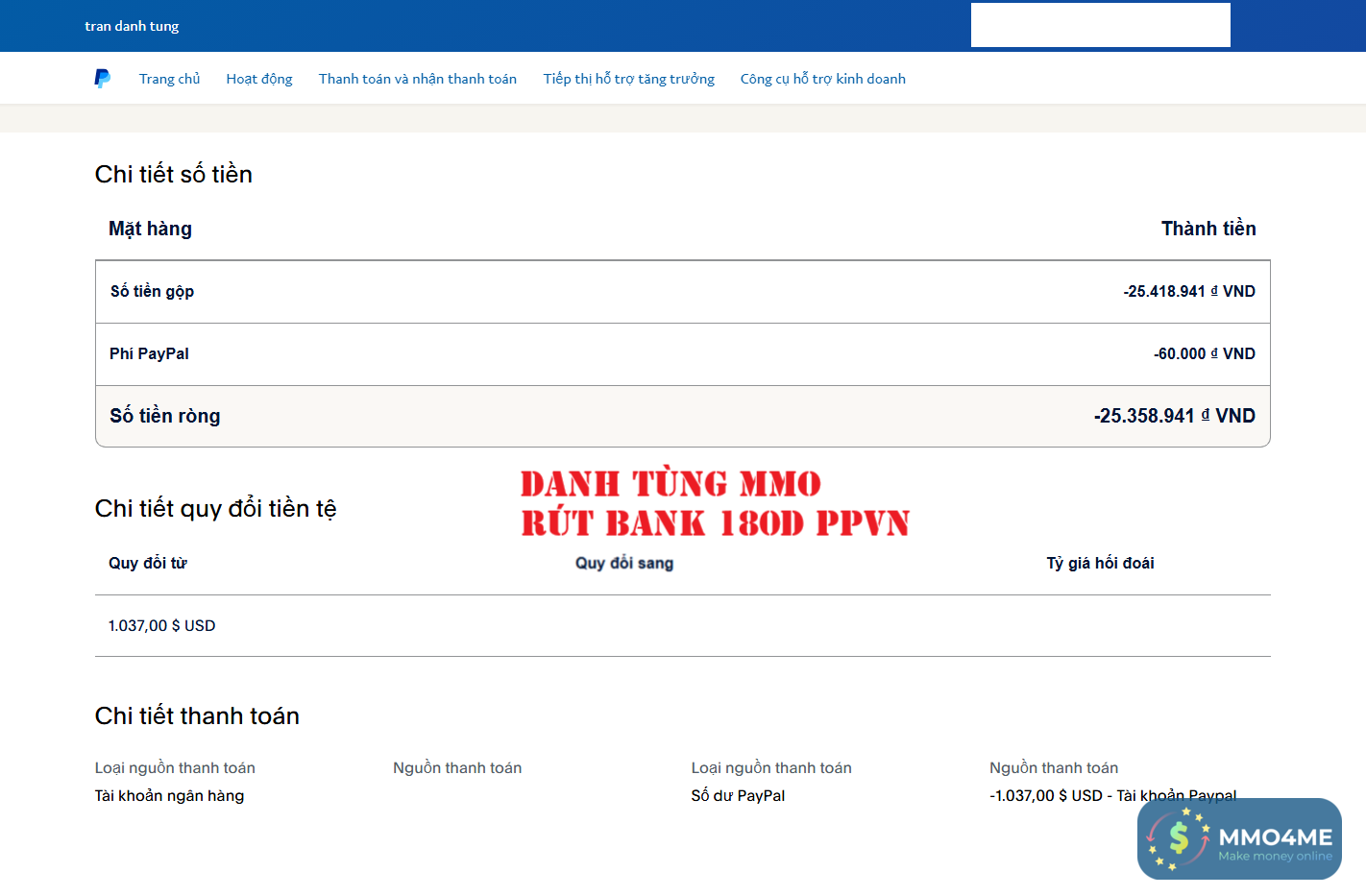Click the PayPal logo icon
The image size is (1366, 896).
[x=103, y=79]
